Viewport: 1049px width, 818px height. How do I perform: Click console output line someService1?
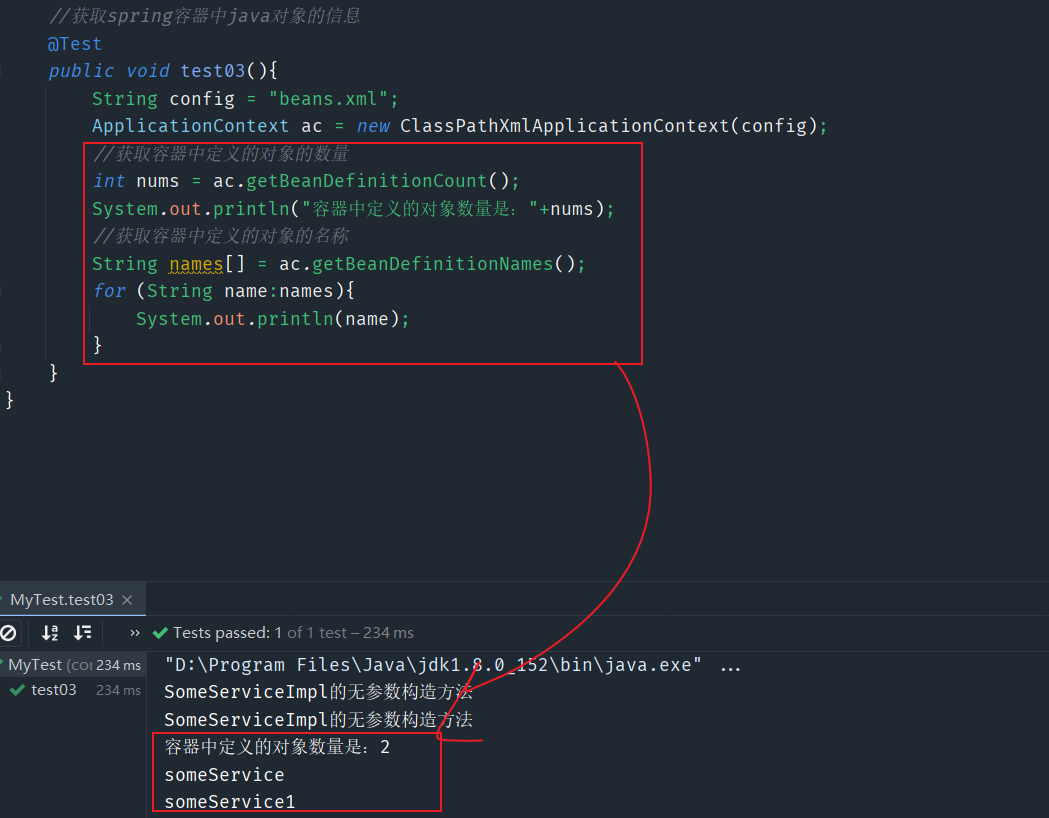[229, 802]
